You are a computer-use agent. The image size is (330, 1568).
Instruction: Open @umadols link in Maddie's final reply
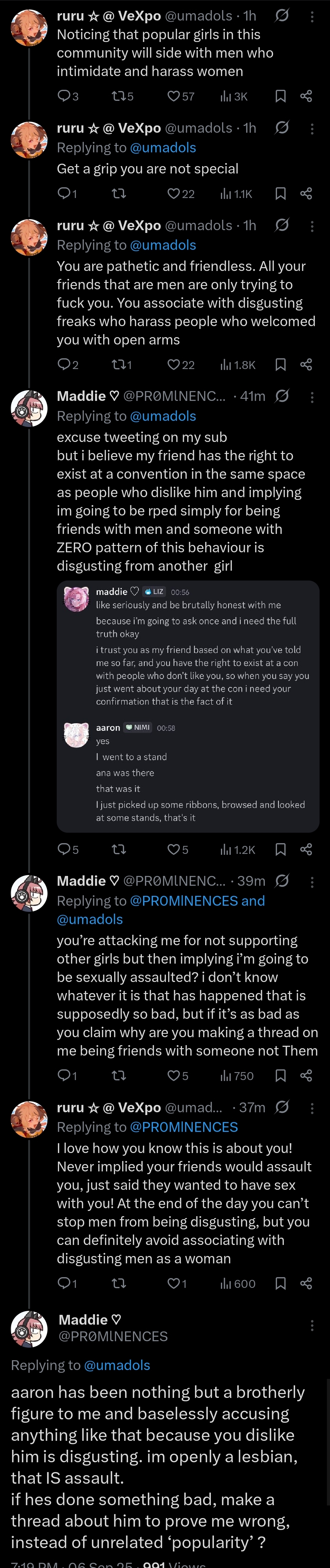(x=117, y=1365)
